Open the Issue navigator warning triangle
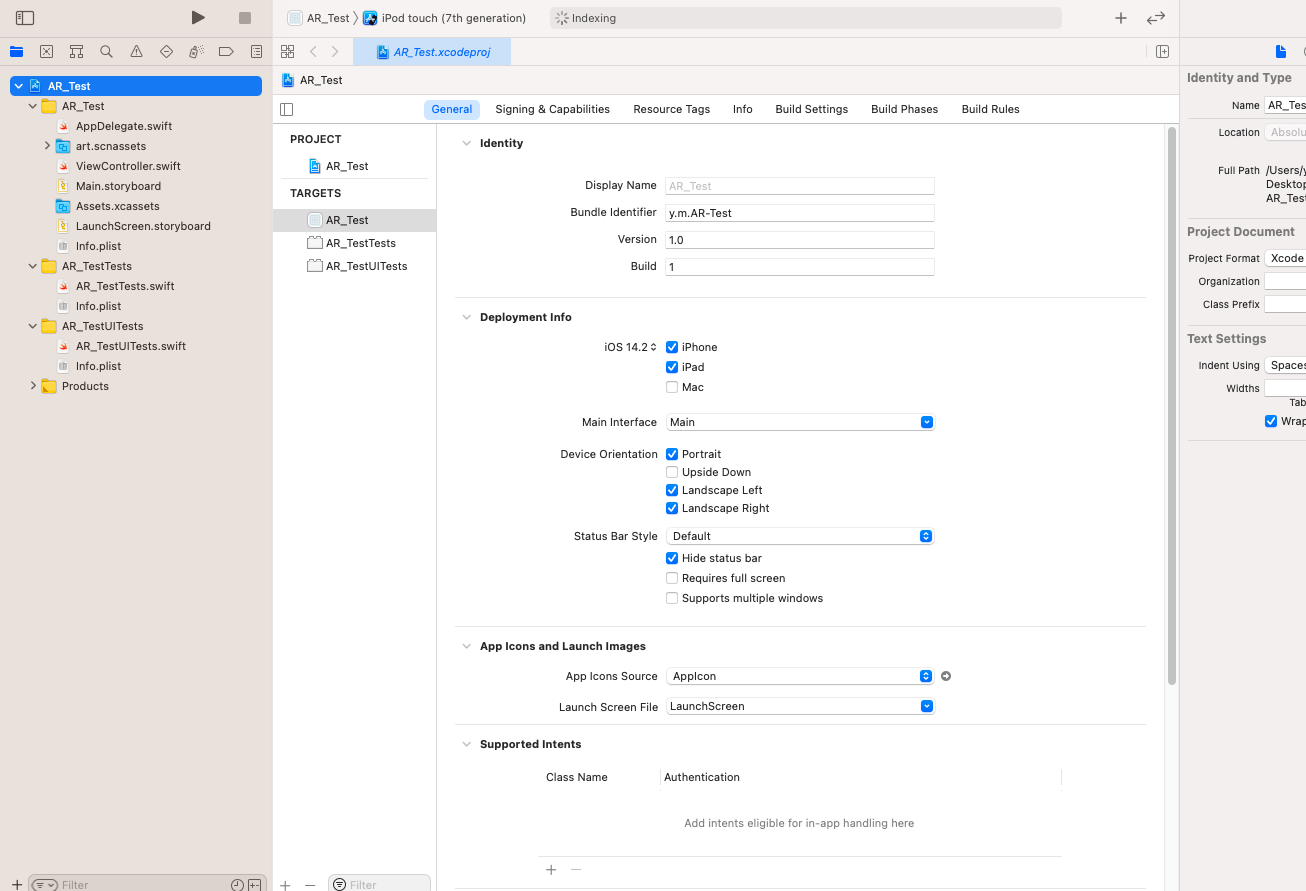The height and width of the screenshot is (891, 1306). (x=135, y=50)
